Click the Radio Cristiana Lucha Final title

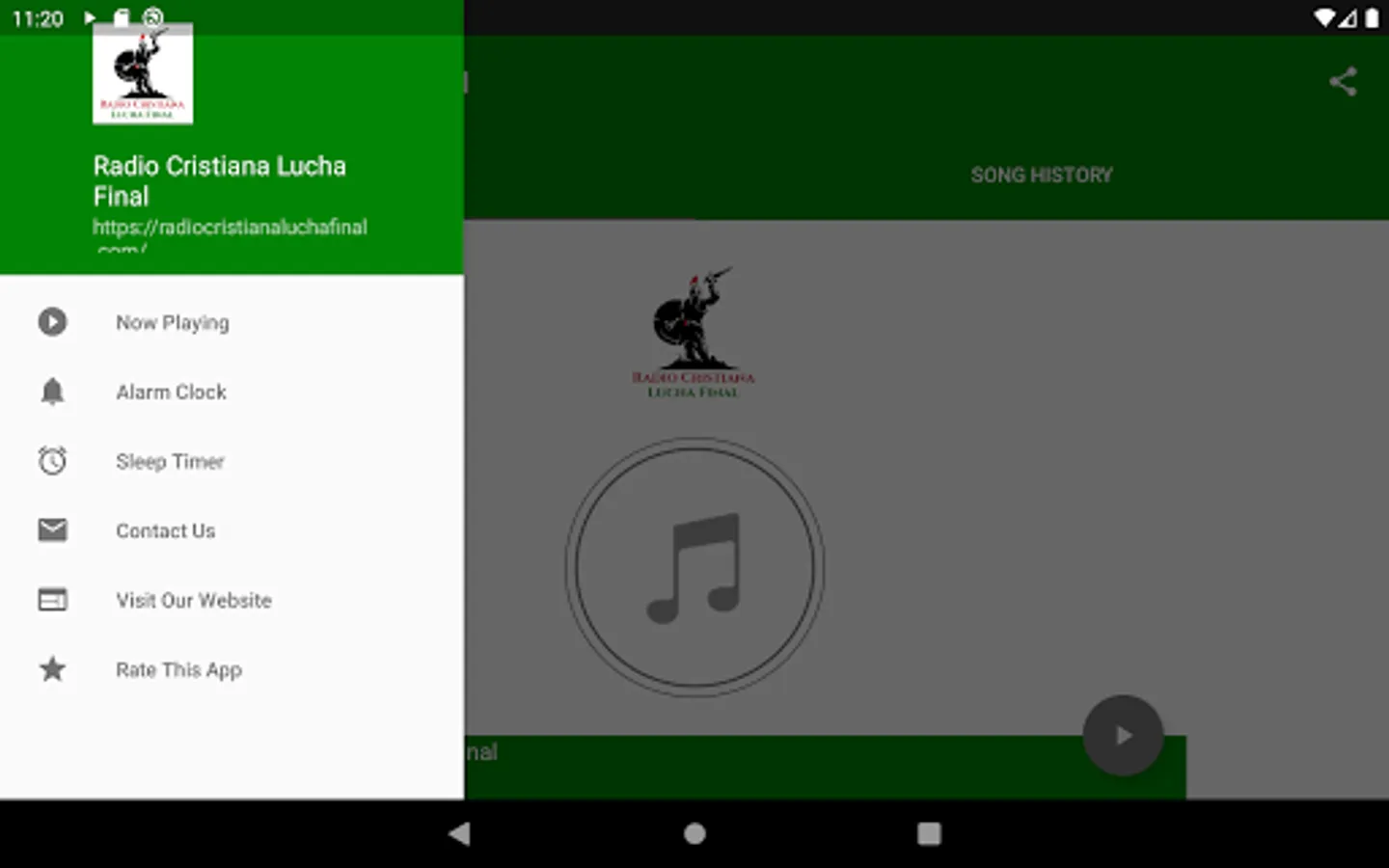pos(219,180)
